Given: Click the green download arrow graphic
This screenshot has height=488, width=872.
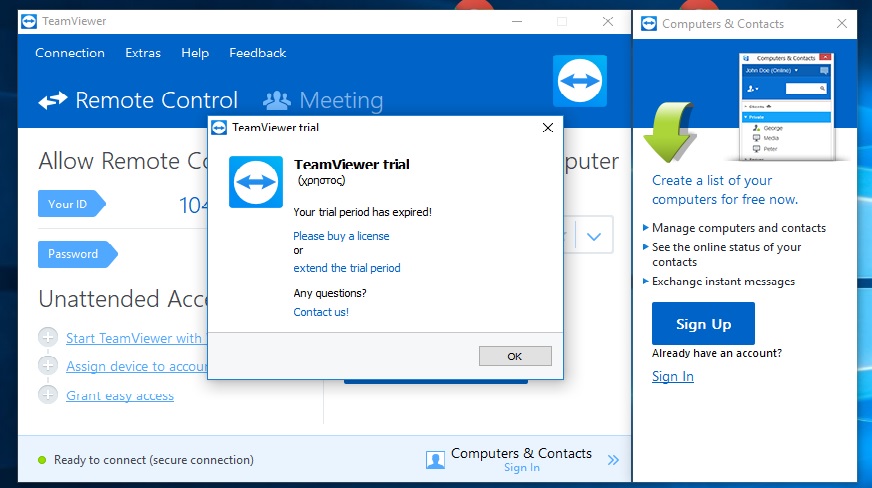Looking at the screenshot, I should pos(670,132).
